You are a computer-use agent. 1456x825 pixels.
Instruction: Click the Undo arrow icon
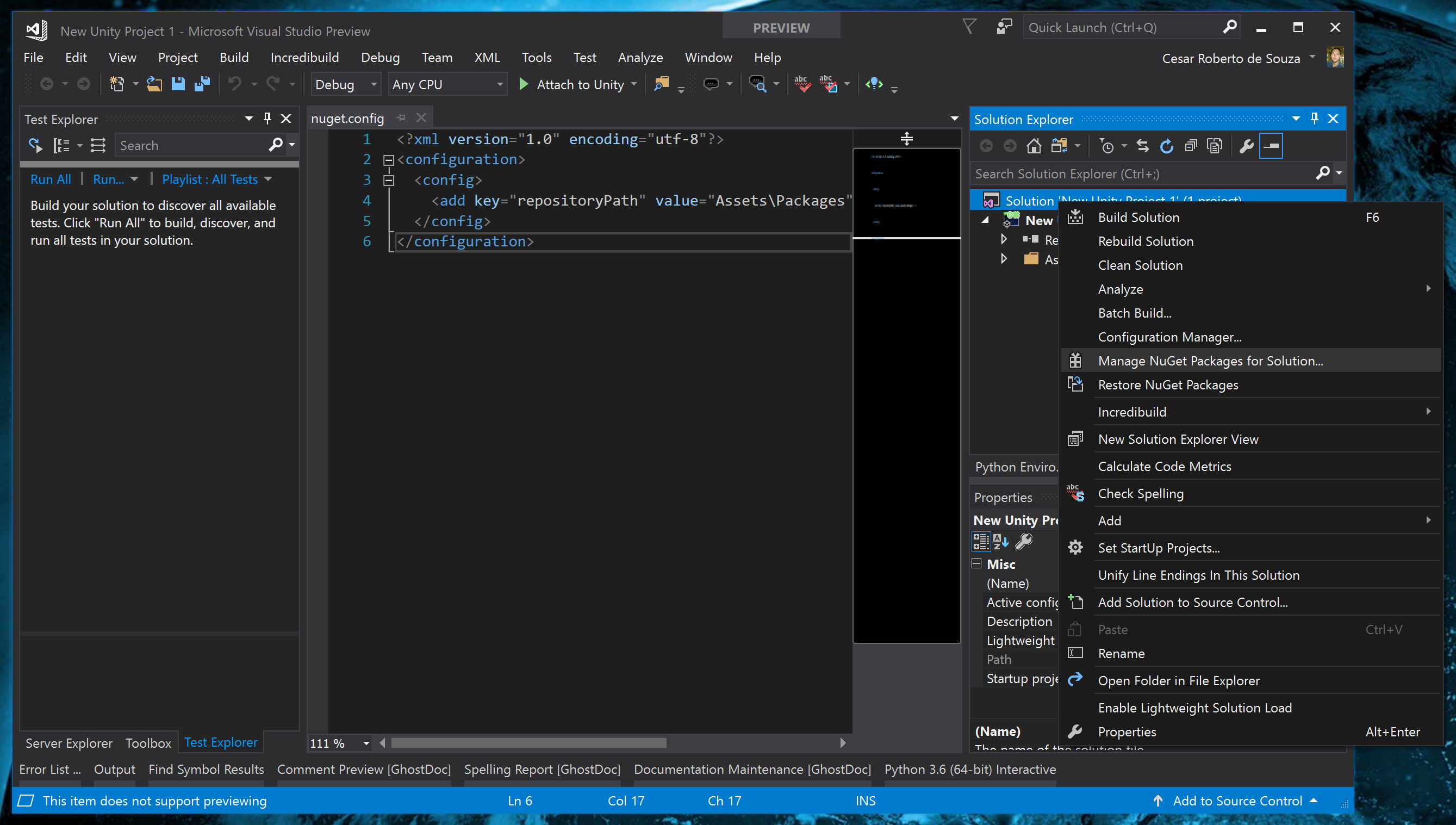(x=234, y=84)
